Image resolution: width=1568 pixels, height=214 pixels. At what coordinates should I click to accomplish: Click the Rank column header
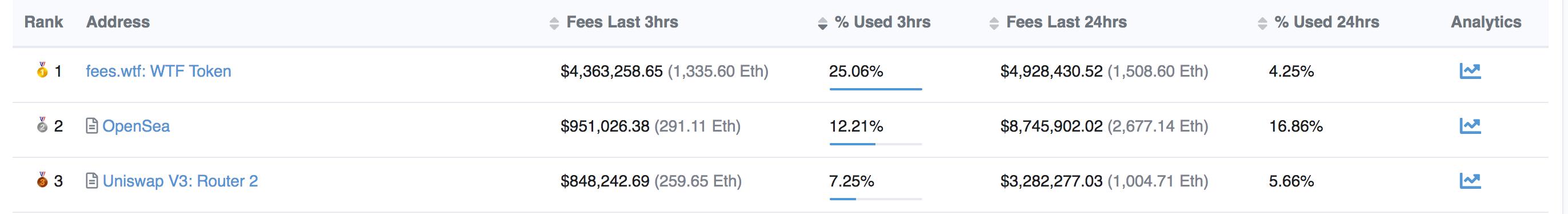point(44,22)
